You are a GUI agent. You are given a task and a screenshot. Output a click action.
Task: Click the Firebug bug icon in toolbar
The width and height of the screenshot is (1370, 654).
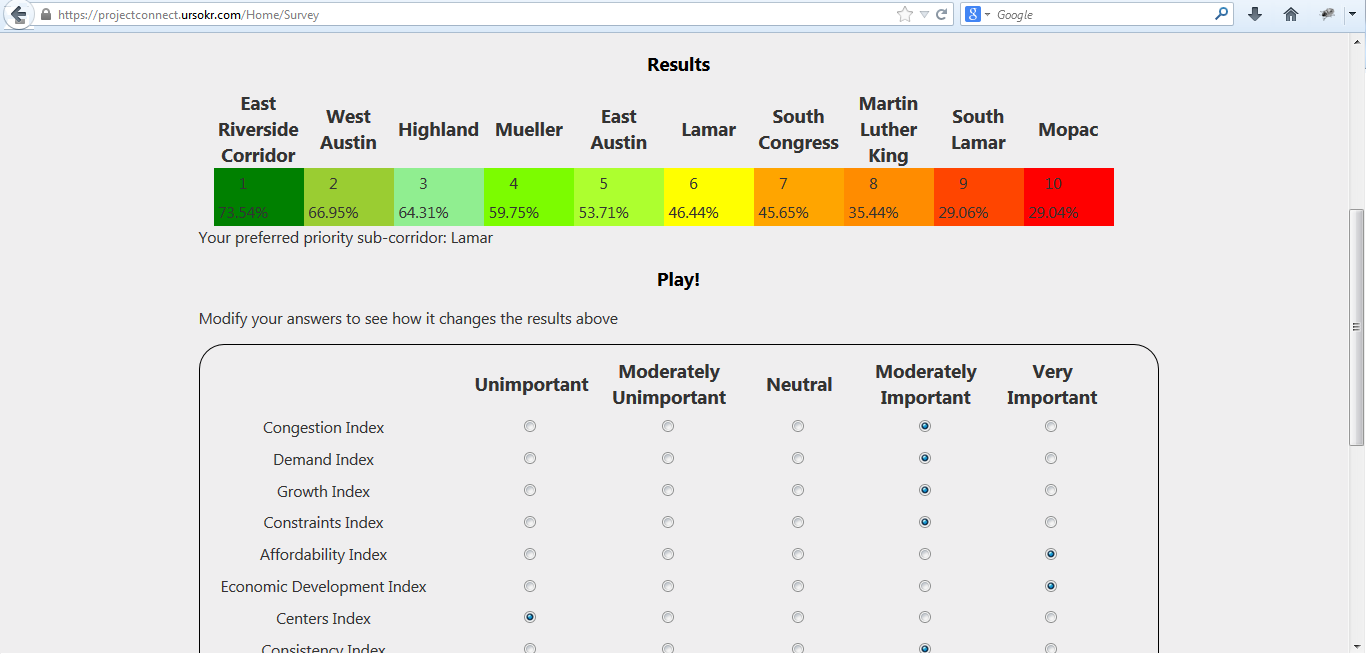point(1326,14)
